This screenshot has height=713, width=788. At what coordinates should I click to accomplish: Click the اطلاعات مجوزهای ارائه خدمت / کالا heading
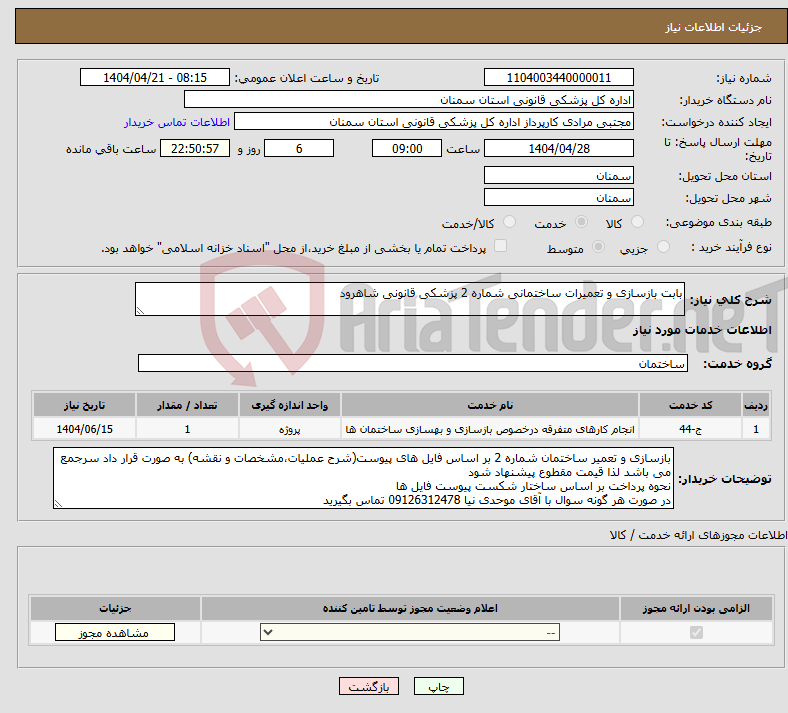coord(698,535)
